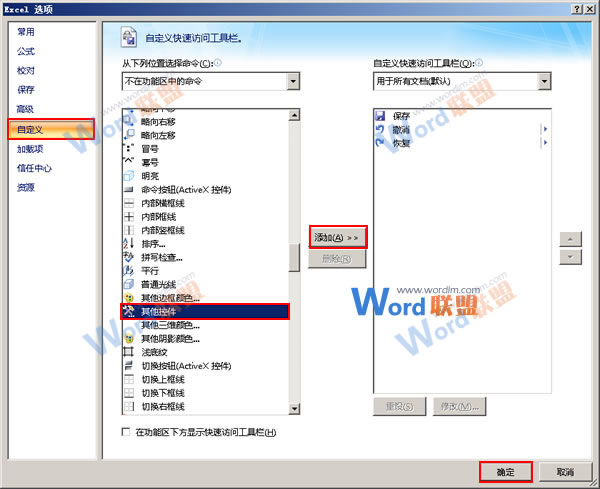The image size is (600, 489).
Task: Click the command list scrollbar down arrow
Action: click(x=294, y=409)
